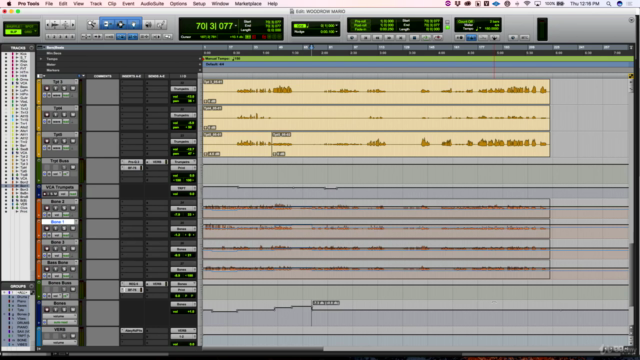Open the Nudge value dropdown
640x360 pixels.
337,31
